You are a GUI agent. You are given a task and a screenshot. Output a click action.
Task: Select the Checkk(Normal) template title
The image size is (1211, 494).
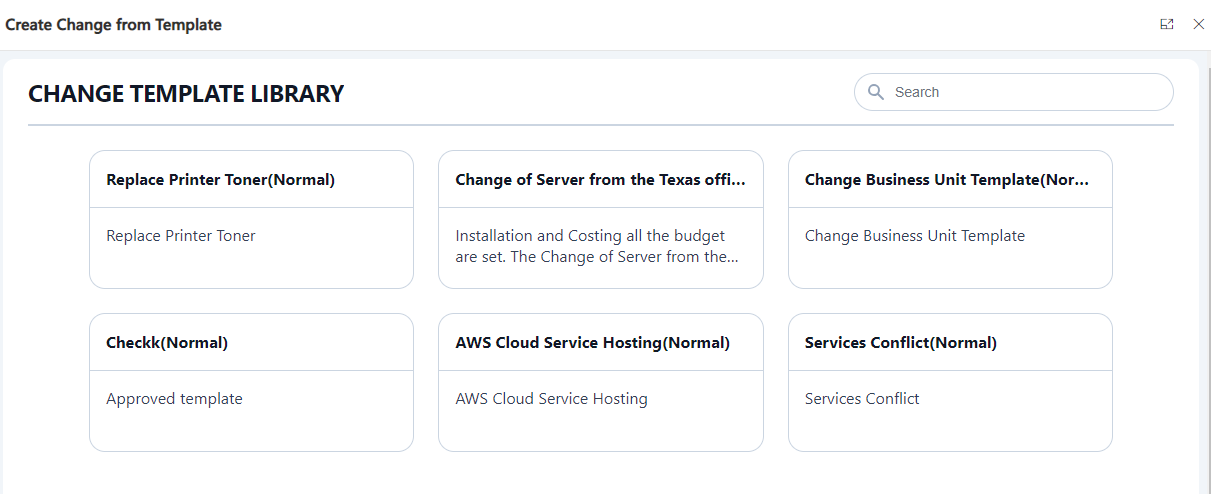click(167, 343)
